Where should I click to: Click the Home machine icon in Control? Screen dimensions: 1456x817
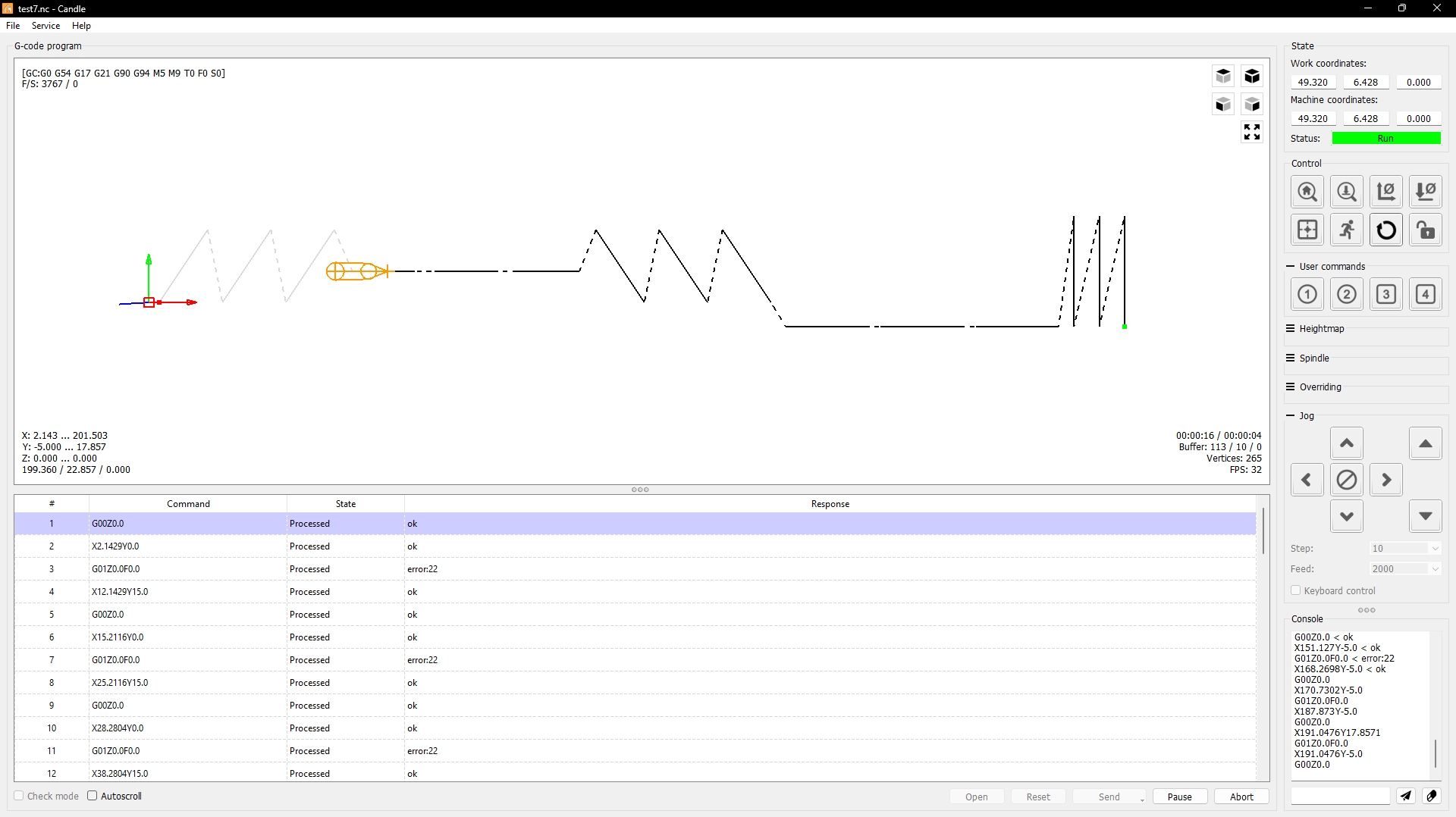coord(1307,192)
